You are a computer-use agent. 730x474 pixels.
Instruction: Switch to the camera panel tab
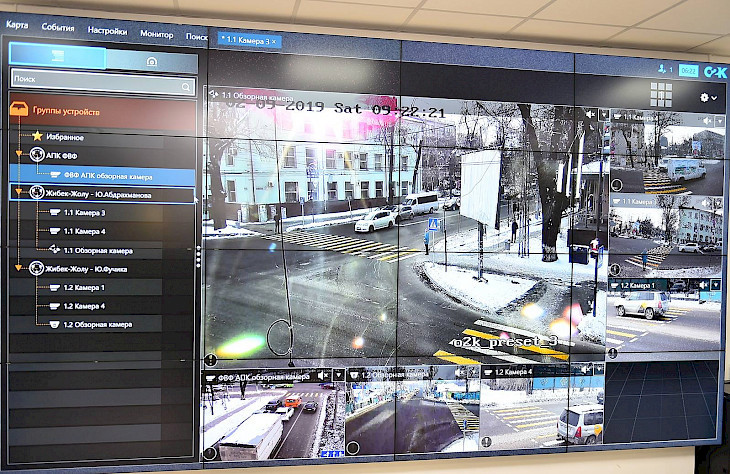pyautogui.click(x=151, y=60)
